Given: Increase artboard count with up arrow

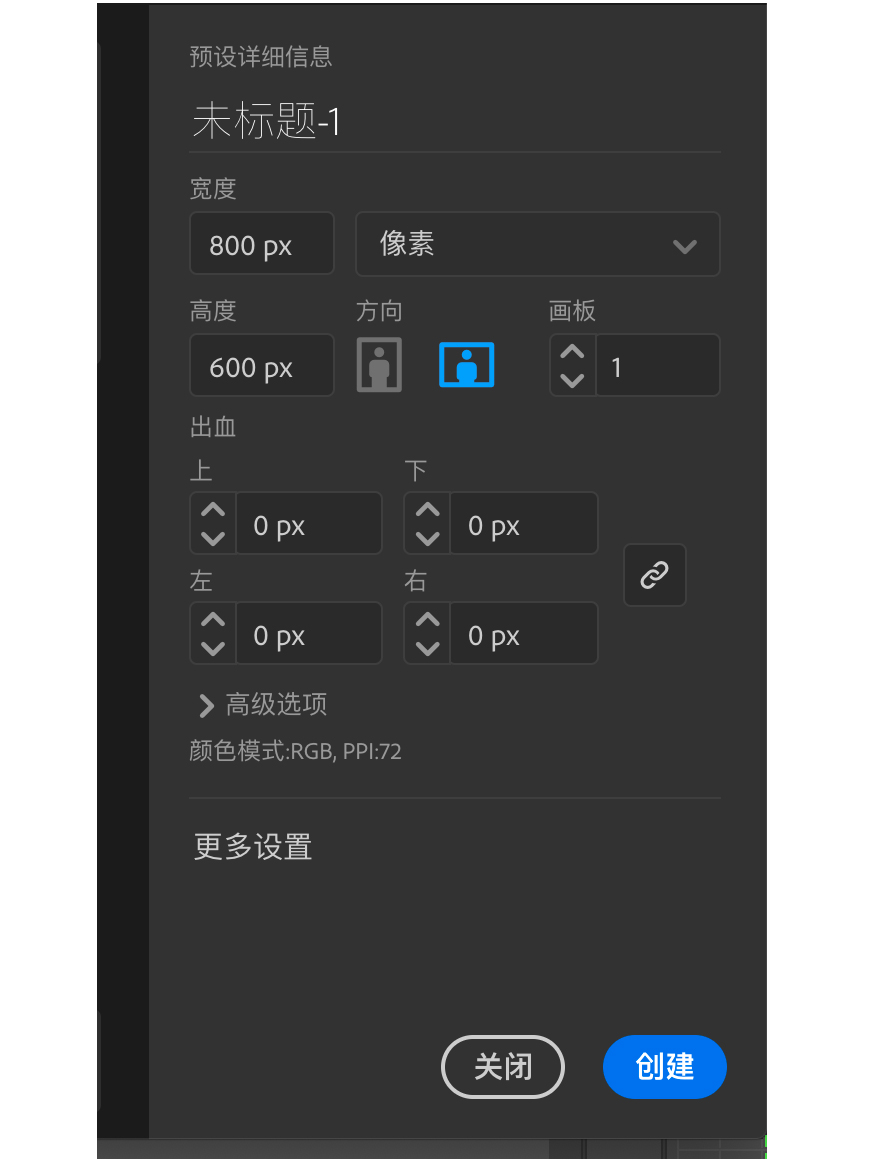Looking at the screenshot, I should pyautogui.click(x=572, y=352).
